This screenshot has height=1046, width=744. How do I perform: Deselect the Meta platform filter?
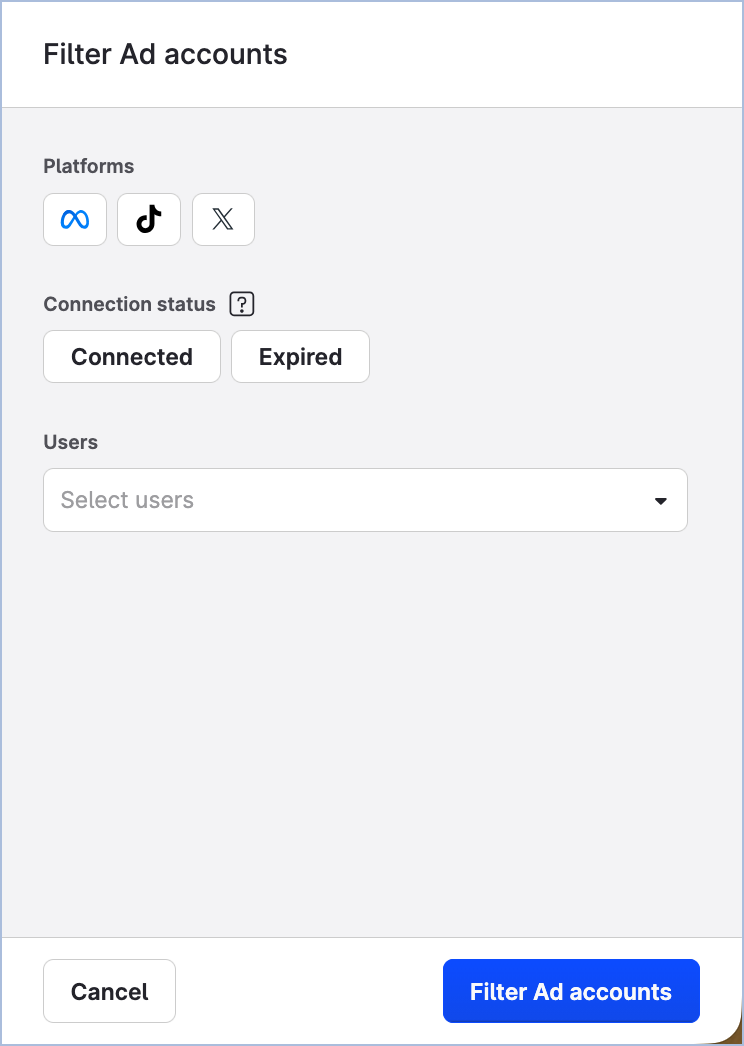pyautogui.click(x=74, y=219)
